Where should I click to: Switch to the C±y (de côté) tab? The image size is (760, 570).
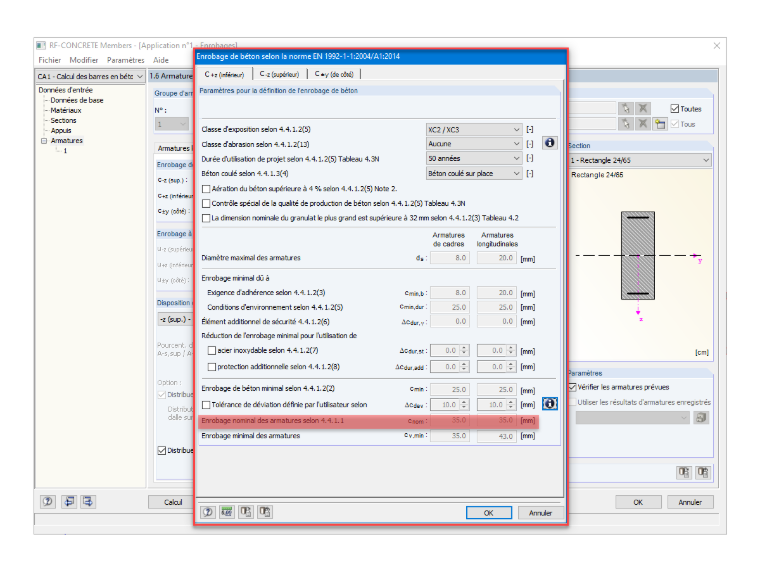(334, 74)
